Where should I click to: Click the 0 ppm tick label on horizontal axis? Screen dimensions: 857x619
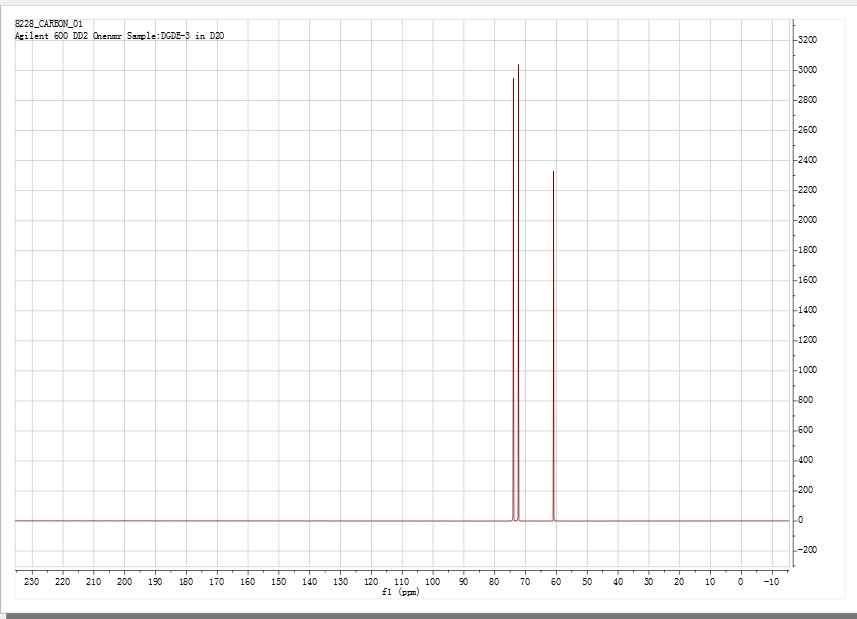(740, 582)
